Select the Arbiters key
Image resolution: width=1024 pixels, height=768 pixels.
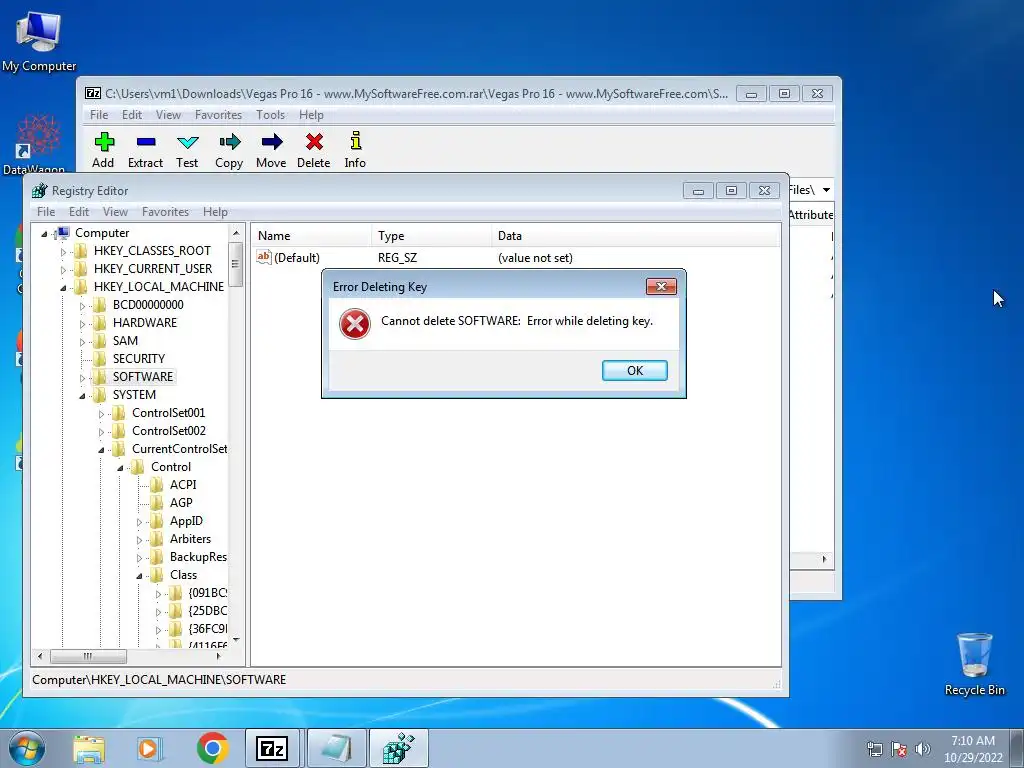pyautogui.click(x=190, y=539)
